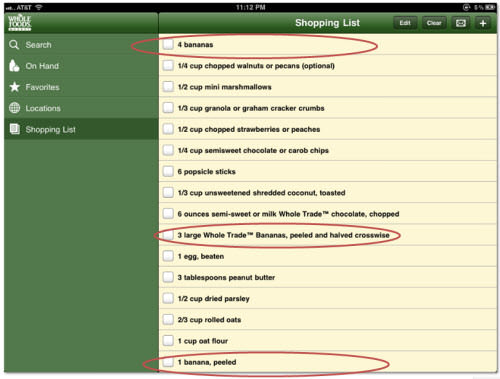Click the Search magnifier icon
The image size is (500, 379).
point(14,45)
